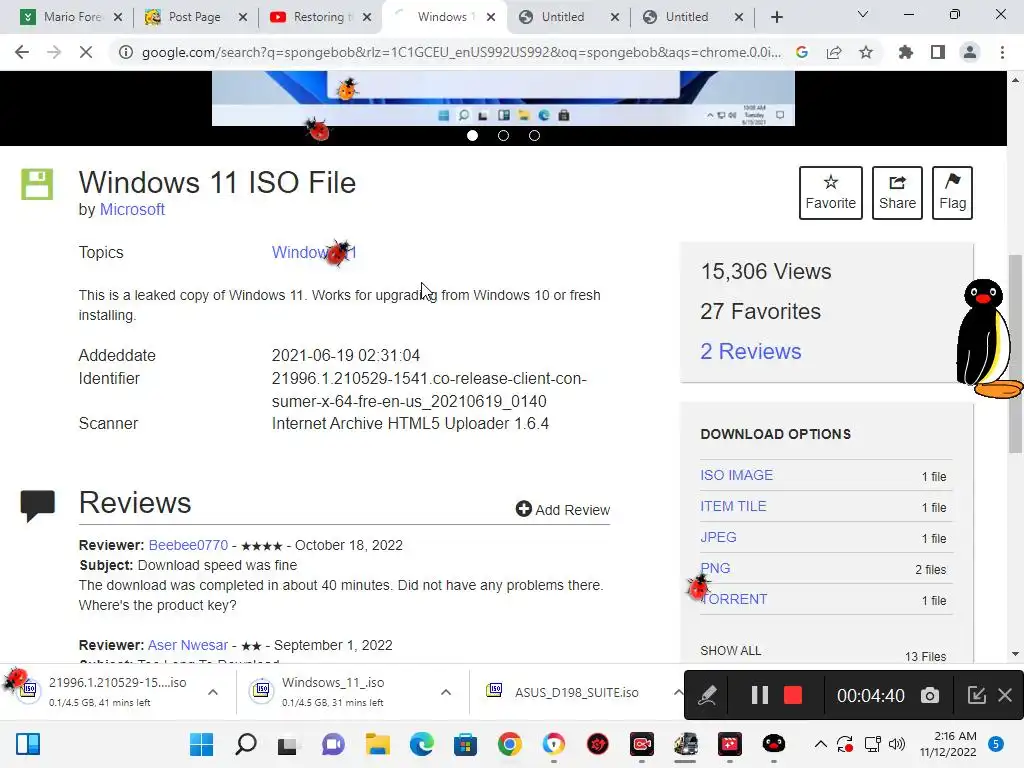
Task: Close the recorder toolbar
Action: point(1005,696)
